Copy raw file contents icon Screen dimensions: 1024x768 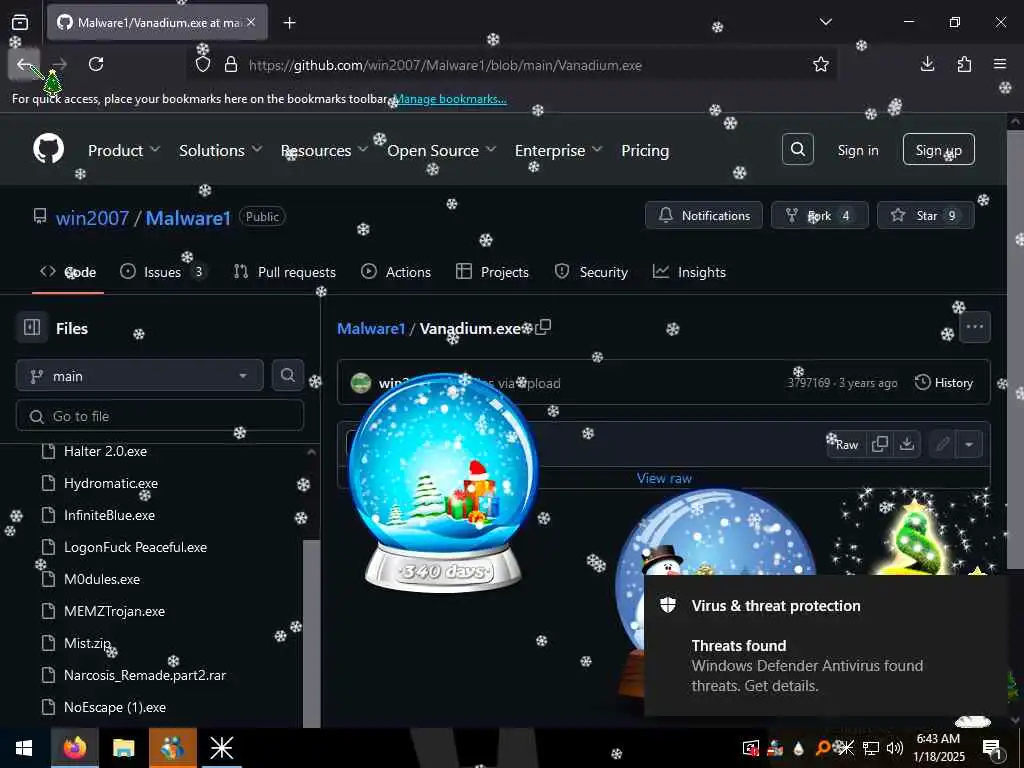click(880, 444)
